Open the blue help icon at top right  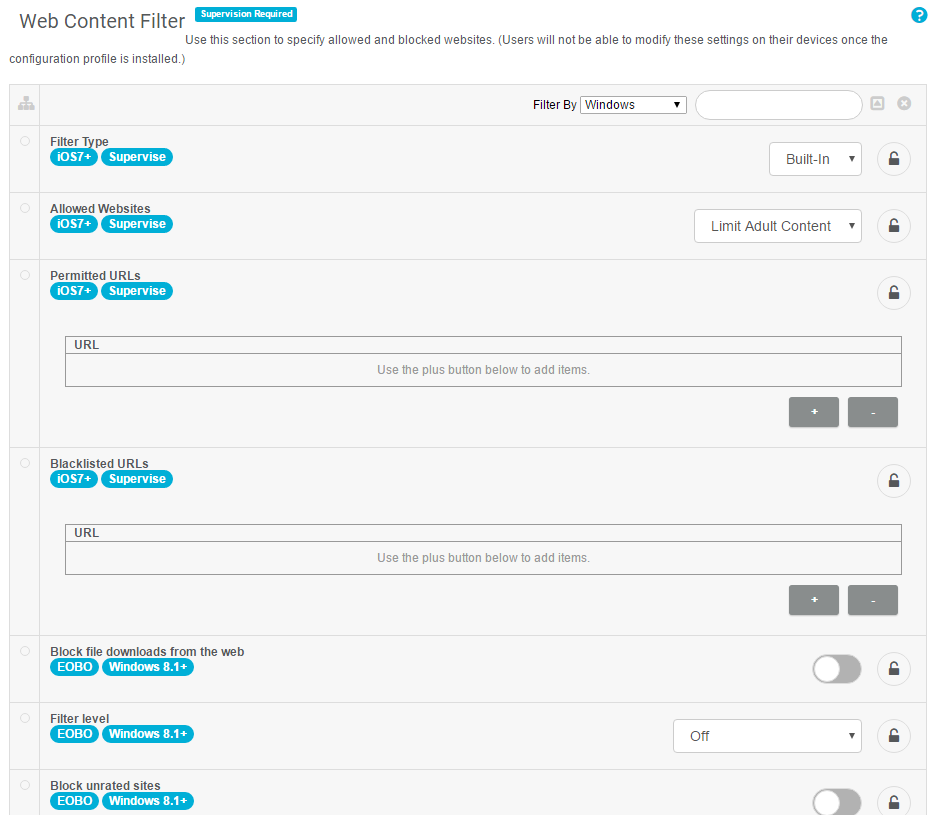(919, 15)
